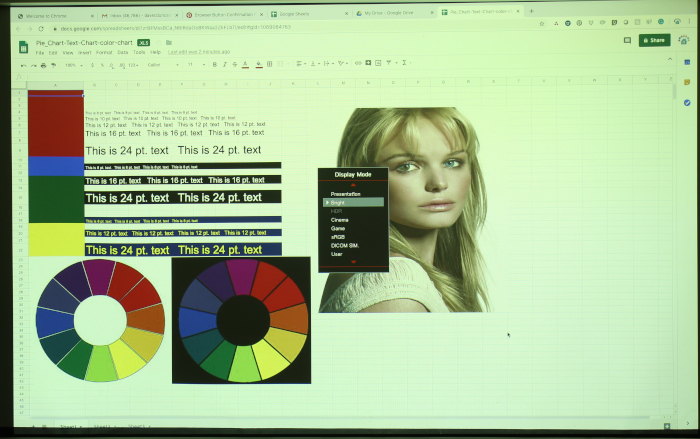Bookmark this page with star icon
The height and width of the screenshot is (439, 700).
[542, 24]
